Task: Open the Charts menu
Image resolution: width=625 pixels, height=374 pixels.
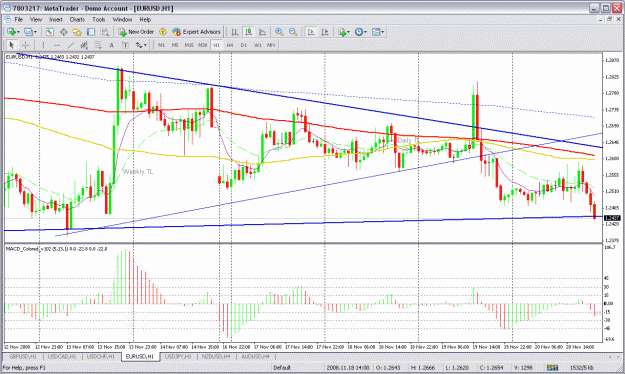Action: coord(77,19)
